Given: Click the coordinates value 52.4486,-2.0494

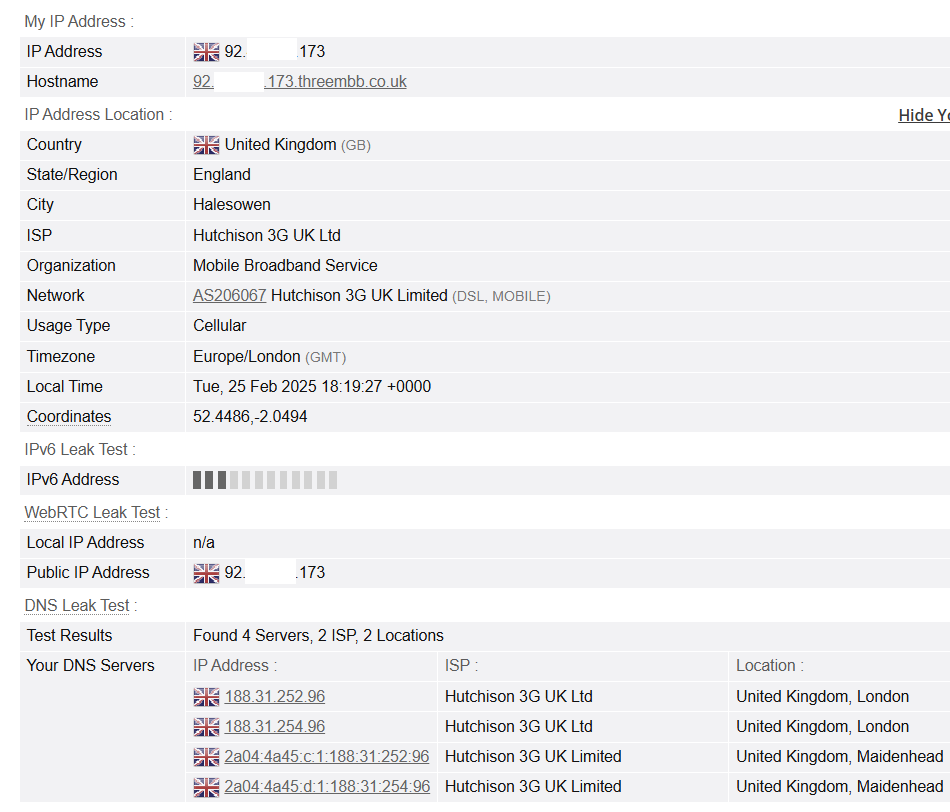Looking at the screenshot, I should tap(250, 417).
